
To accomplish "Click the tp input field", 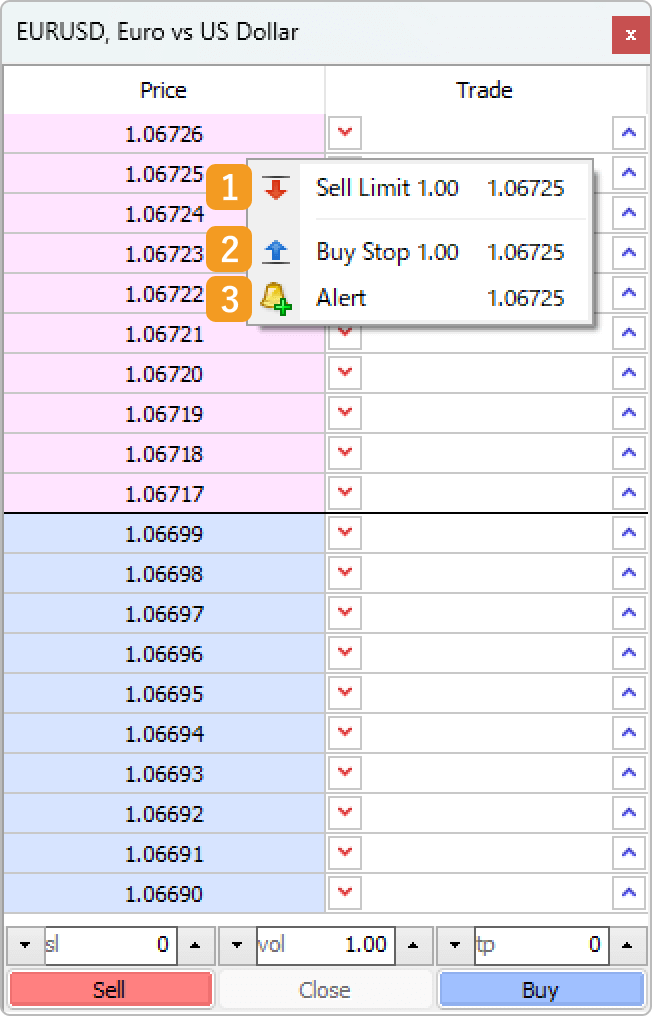I will click(x=541, y=945).
